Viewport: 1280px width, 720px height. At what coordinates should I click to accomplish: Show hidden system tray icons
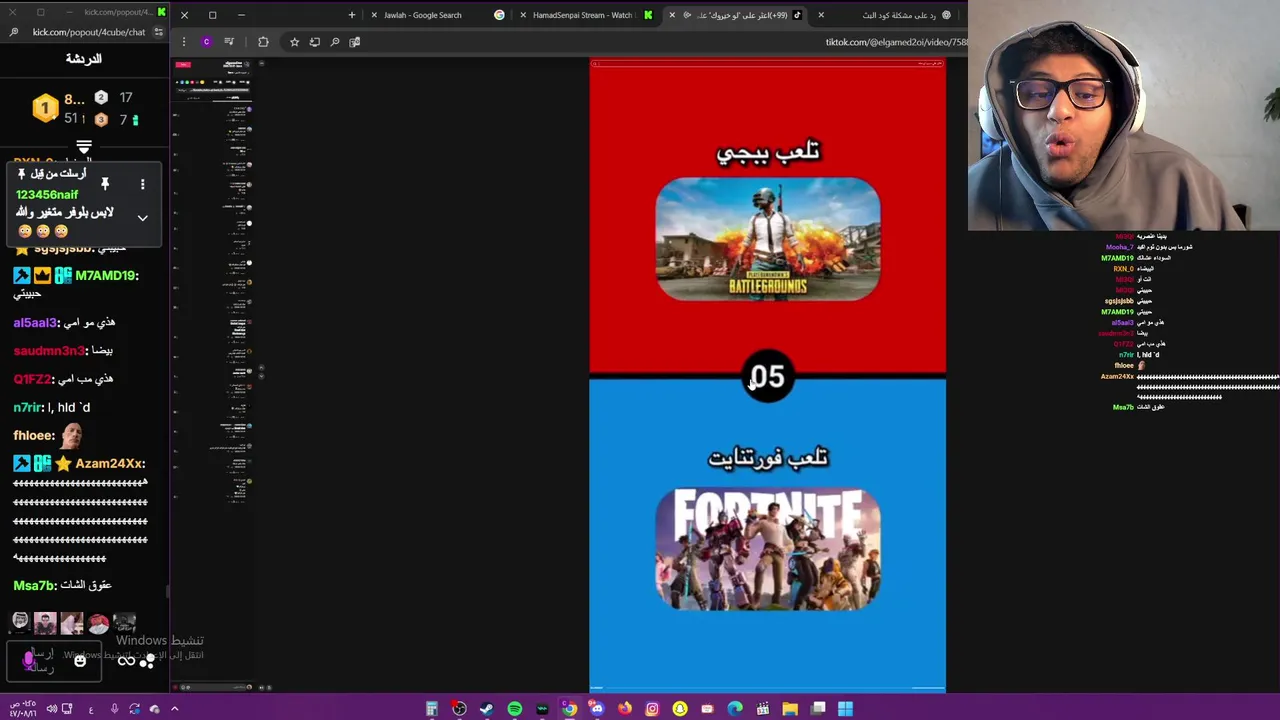174,709
